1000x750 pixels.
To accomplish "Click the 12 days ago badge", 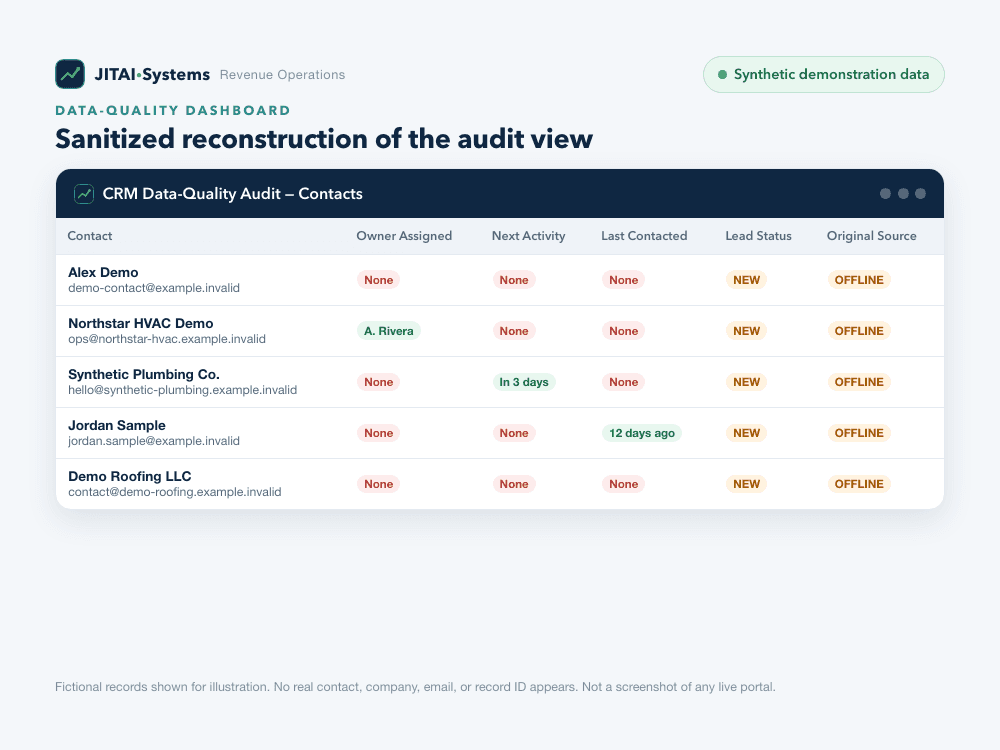I will coord(642,433).
